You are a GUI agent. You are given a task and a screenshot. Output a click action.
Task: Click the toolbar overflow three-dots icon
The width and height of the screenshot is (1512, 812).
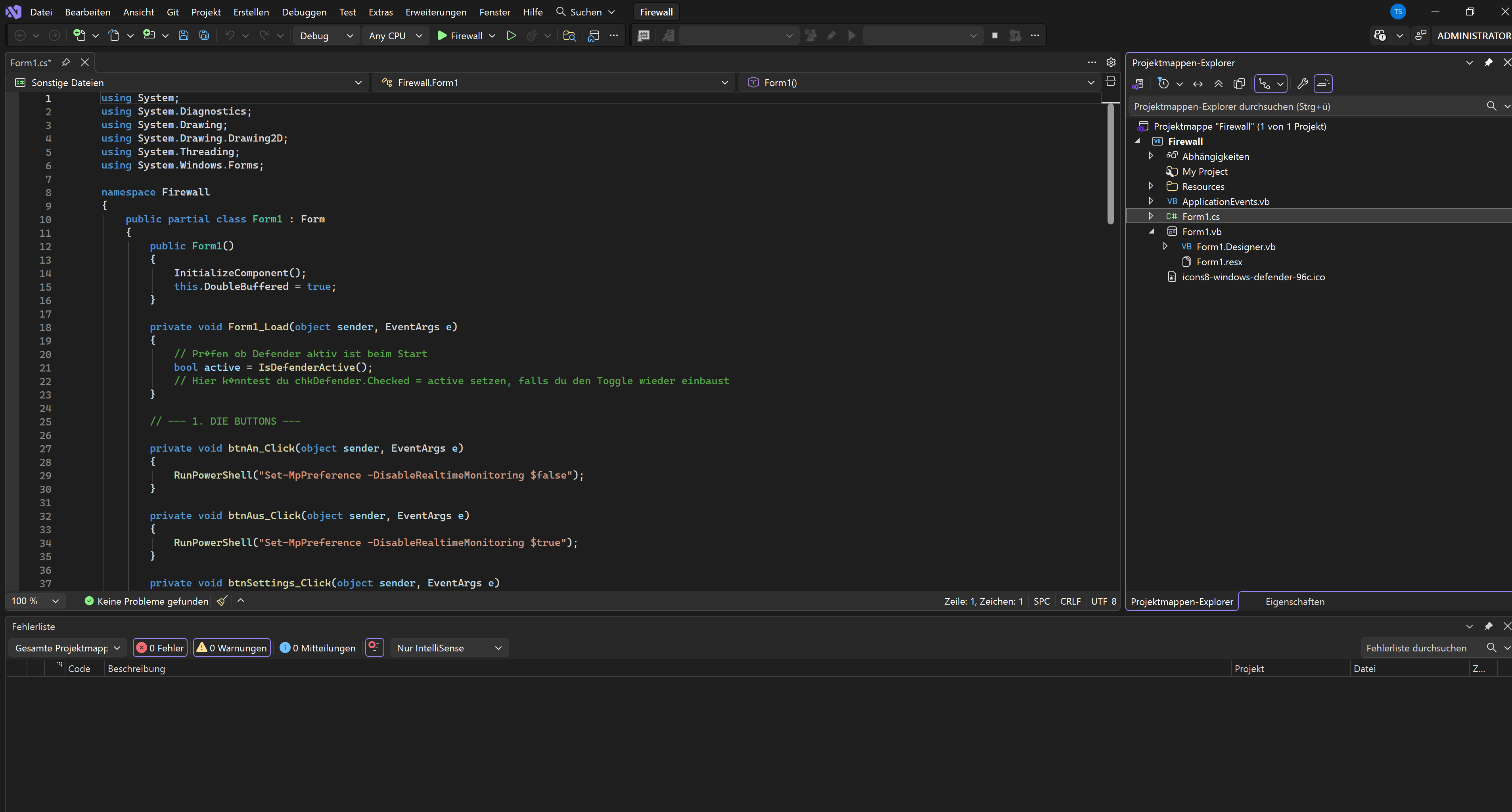pyautogui.click(x=614, y=35)
